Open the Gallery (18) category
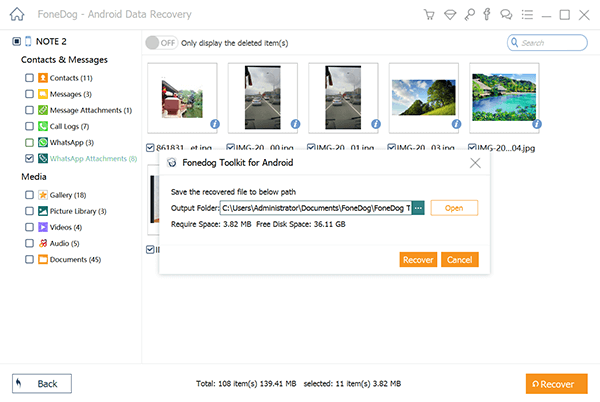 pyautogui.click(x=68, y=195)
